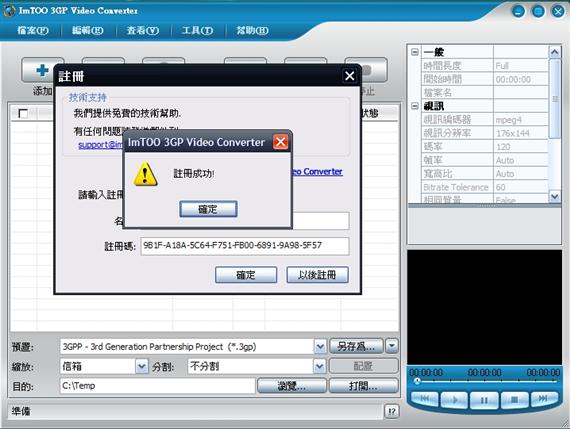The width and height of the screenshot is (570, 429).
Task: Click 確定 in the registration dialog
Action: click(x=246, y=275)
